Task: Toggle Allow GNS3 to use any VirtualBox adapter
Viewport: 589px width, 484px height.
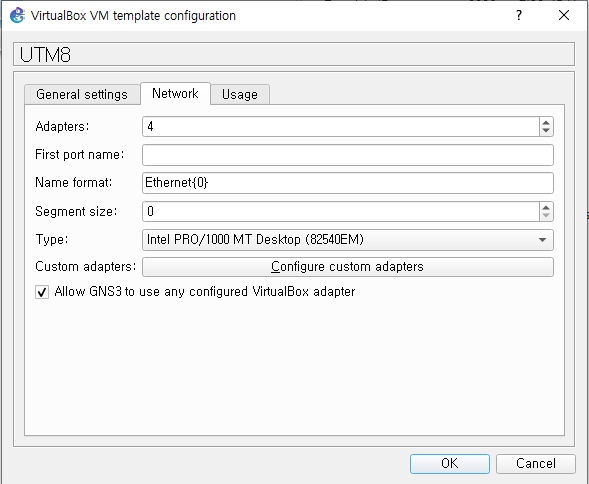Action: 42,292
